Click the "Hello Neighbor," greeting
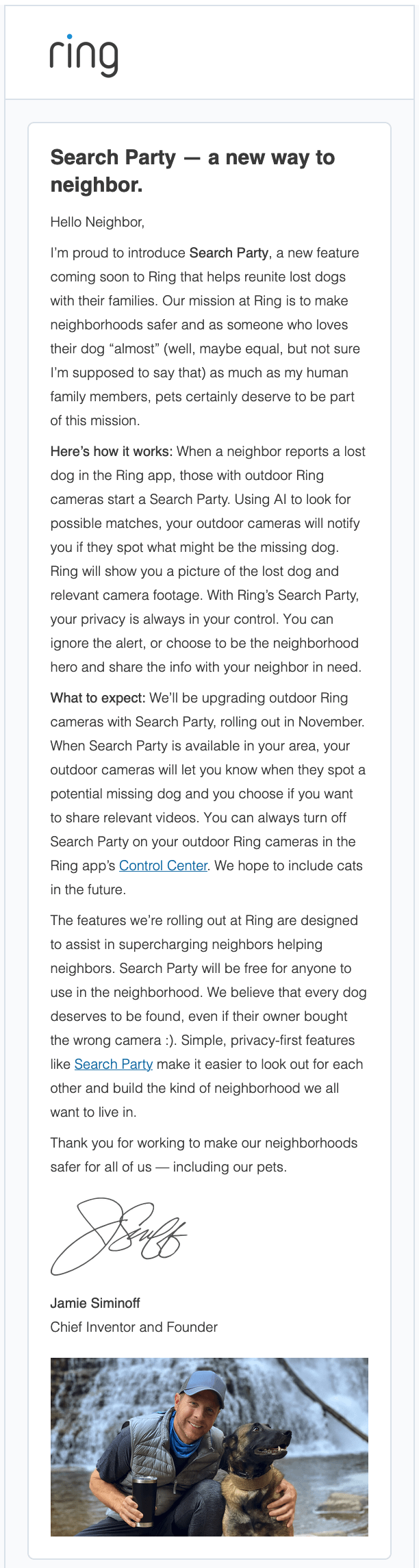Image resolution: width=419 pixels, height=1568 pixels. tap(97, 222)
